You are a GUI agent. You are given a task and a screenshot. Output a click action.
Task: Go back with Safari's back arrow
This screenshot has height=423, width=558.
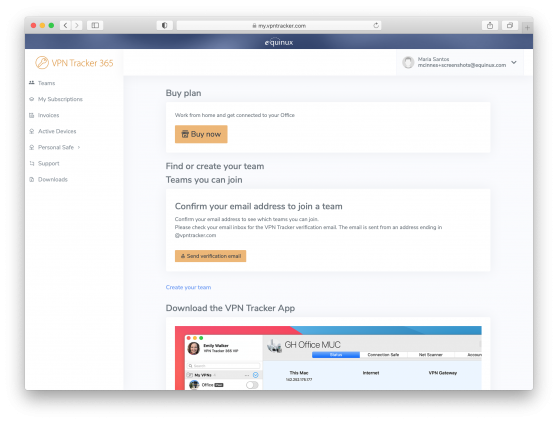click(65, 25)
